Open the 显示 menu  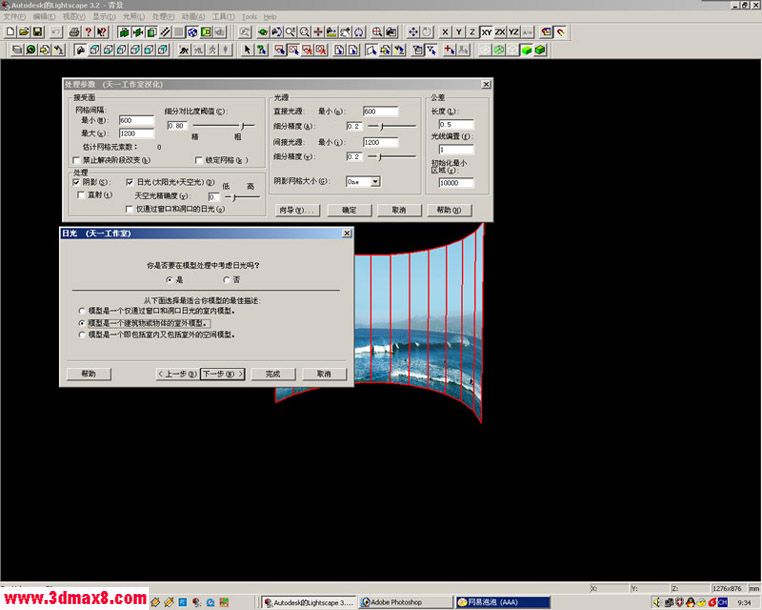(104, 17)
